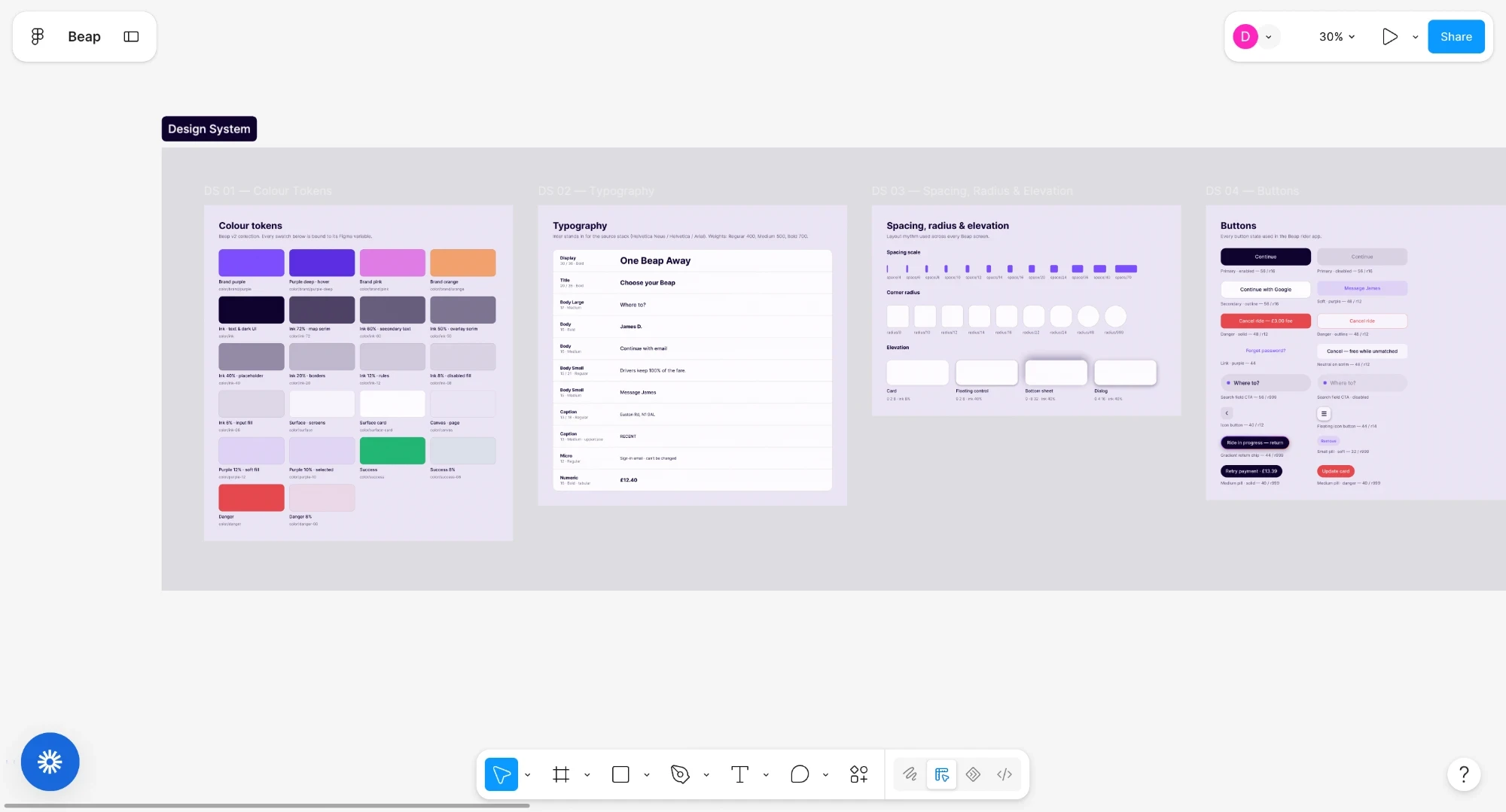Click the 'Choose your Beap' title text
1506x812 pixels.
pos(648,283)
